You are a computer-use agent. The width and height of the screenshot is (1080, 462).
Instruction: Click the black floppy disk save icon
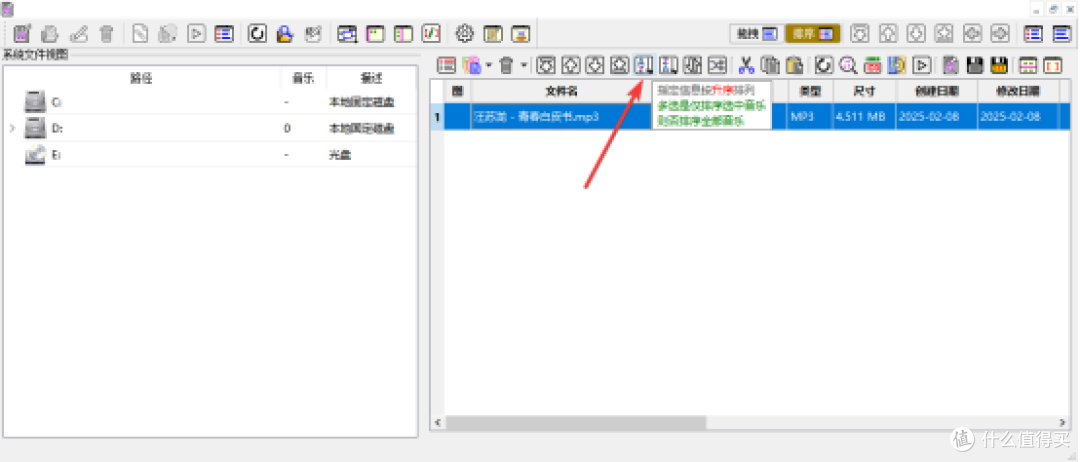click(975, 65)
